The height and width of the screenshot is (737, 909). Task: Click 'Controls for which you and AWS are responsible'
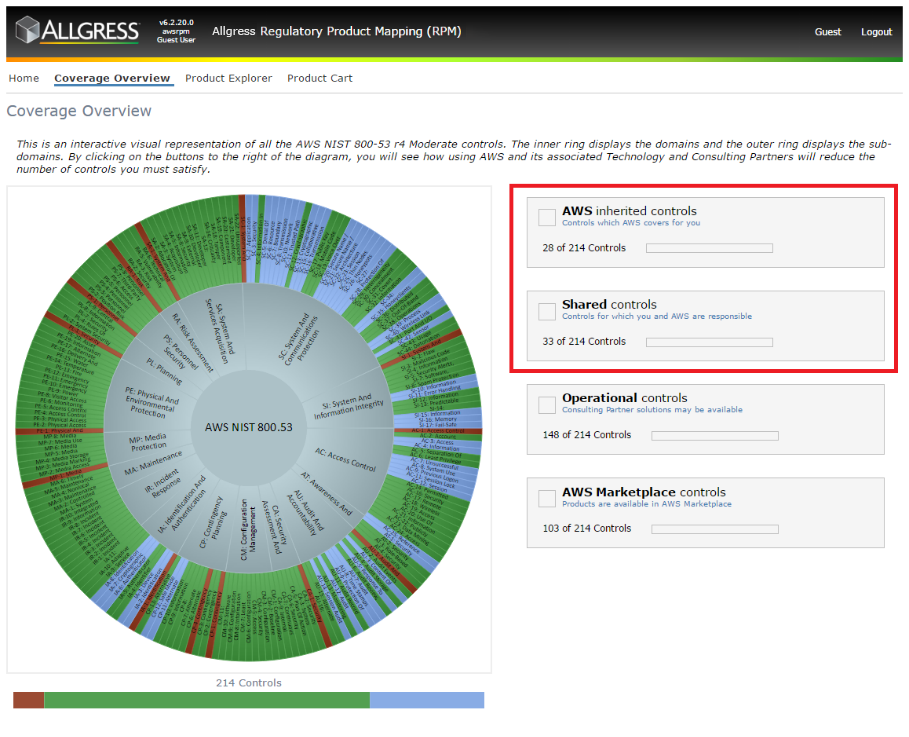point(657,316)
